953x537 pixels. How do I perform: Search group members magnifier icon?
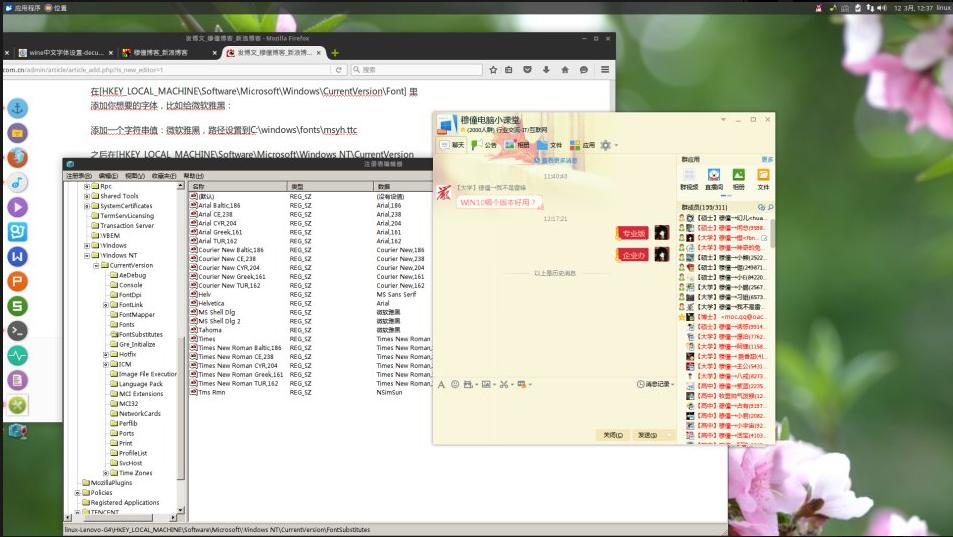[770, 208]
